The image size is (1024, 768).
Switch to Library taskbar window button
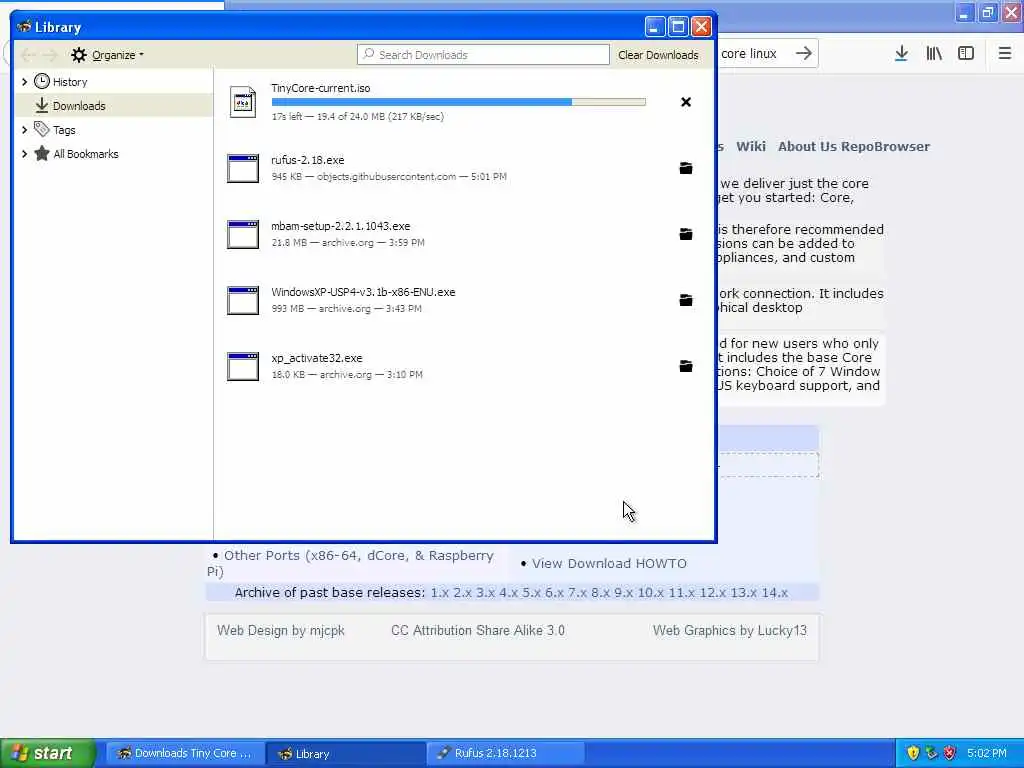(x=344, y=753)
